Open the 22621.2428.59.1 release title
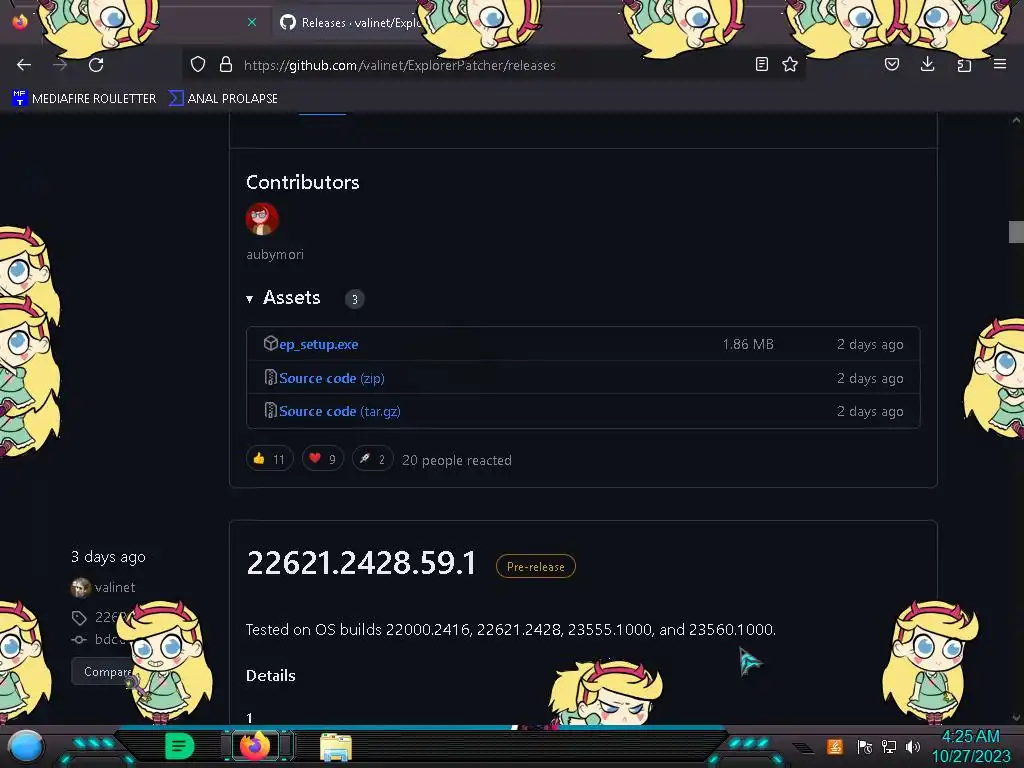Screen dimensions: 1024x768 click(x=361, y=563)
